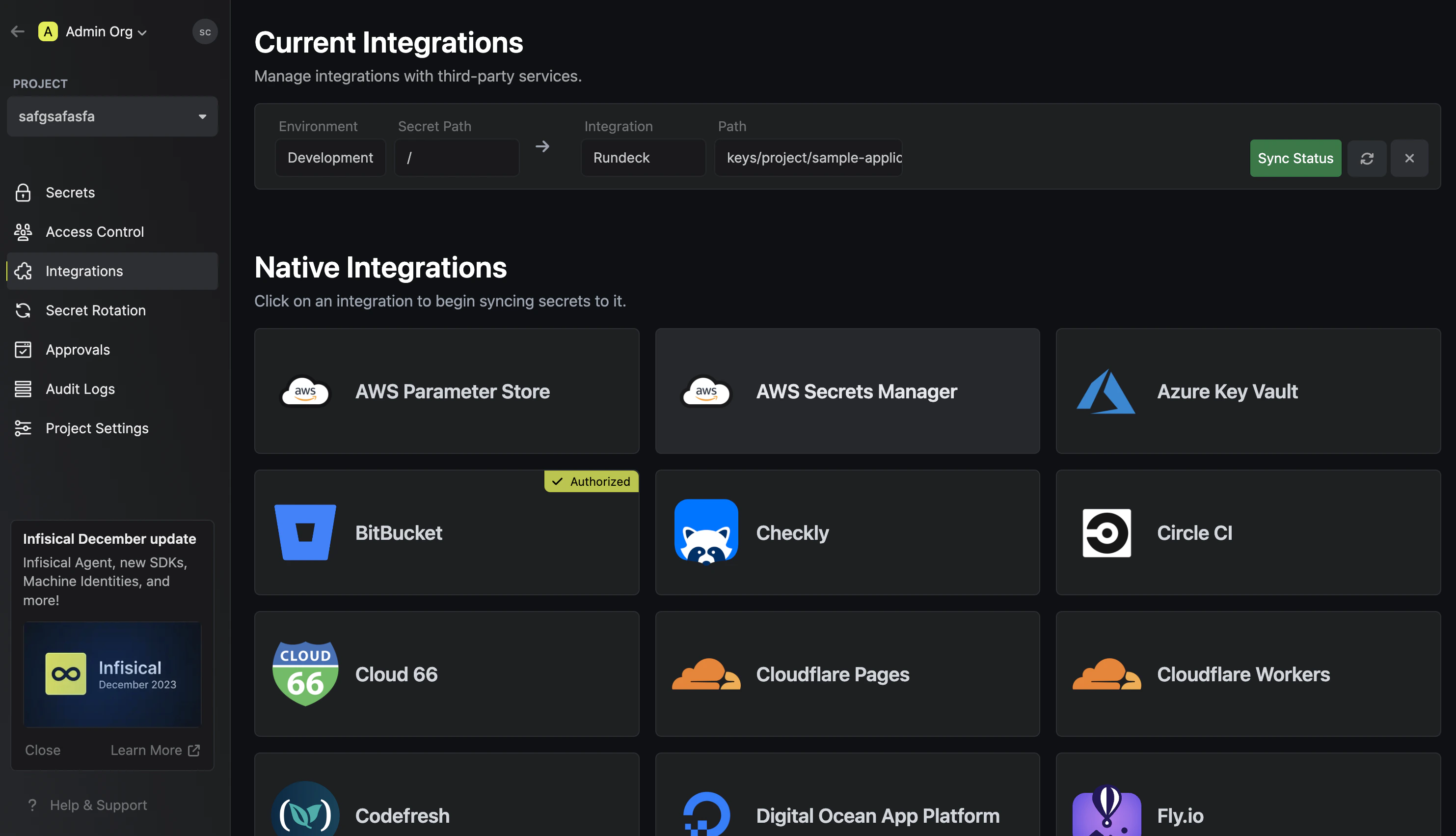The width and height of the screenshot is (1456, 836).
Task: Click the yellow Admin Org logo badge
Action: point(48,31)
